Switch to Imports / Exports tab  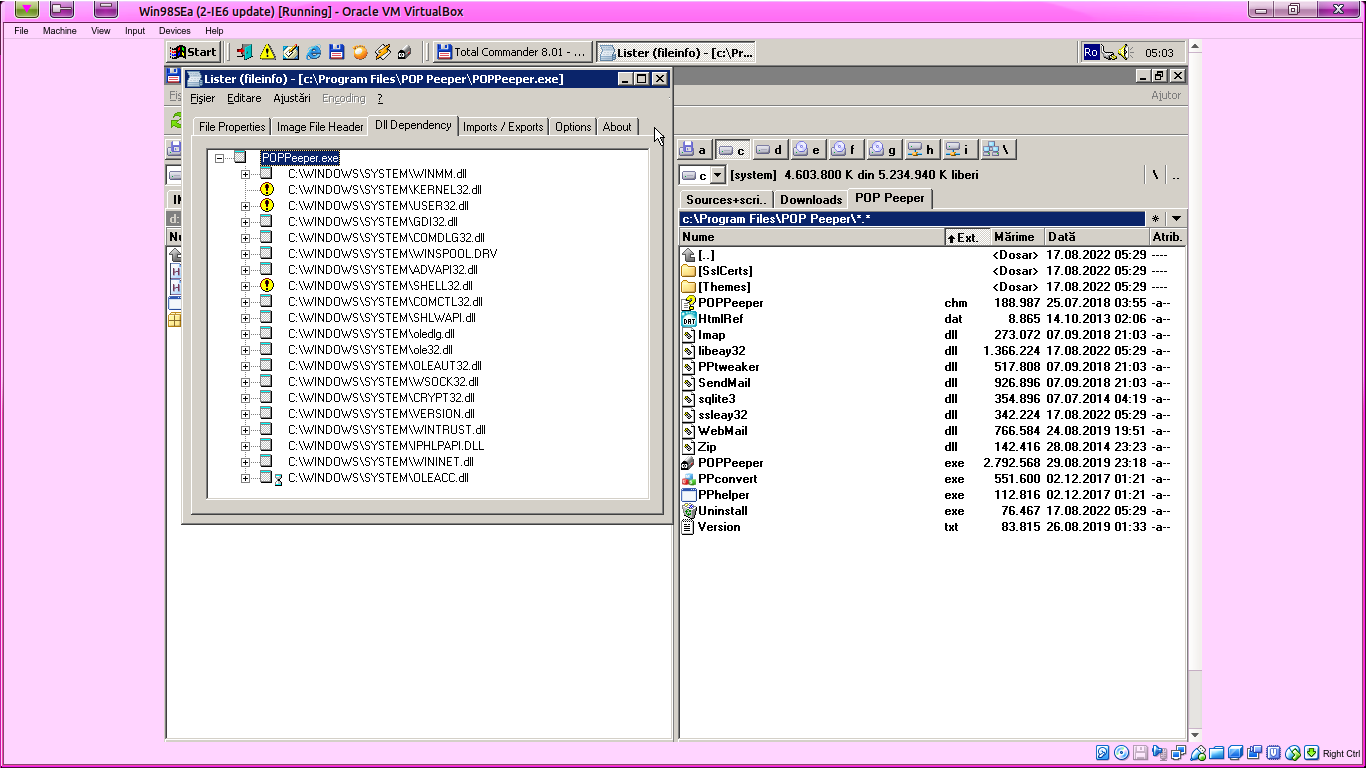pos(503,127)
